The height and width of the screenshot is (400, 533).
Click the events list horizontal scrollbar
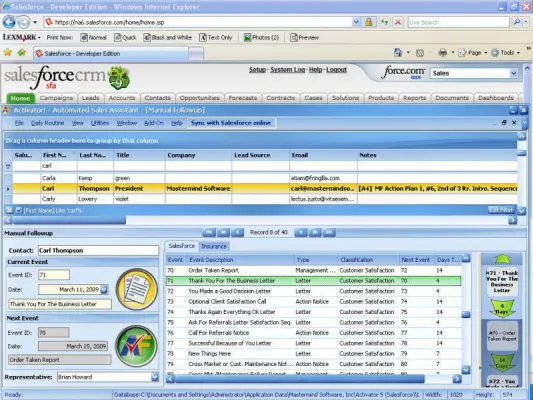(300, 379)
